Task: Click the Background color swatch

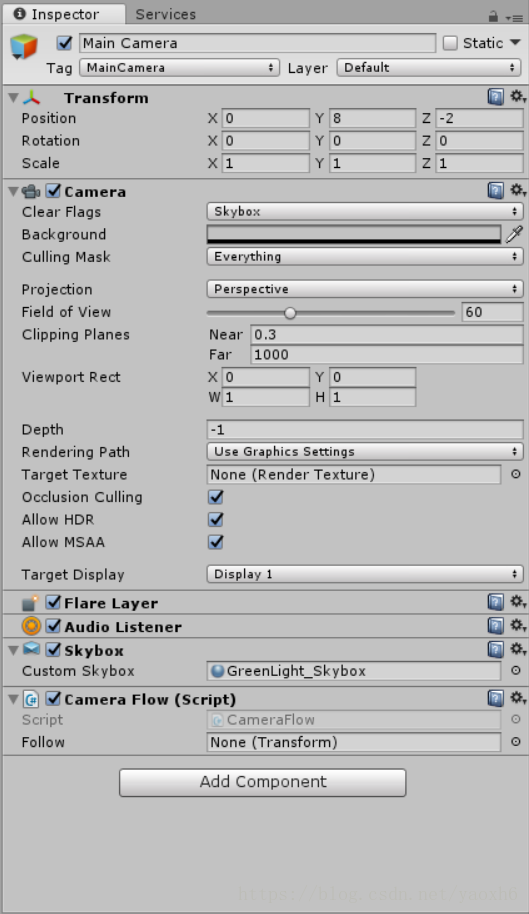Action: point(354,234)
